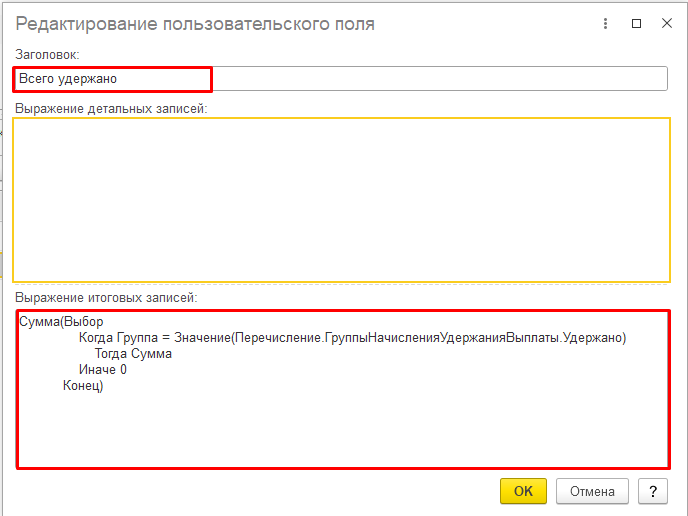Viewport: 688px width, 516px height.
Task: Click the Выражение итоговых записей label
Action: click(x=106, y=298)
